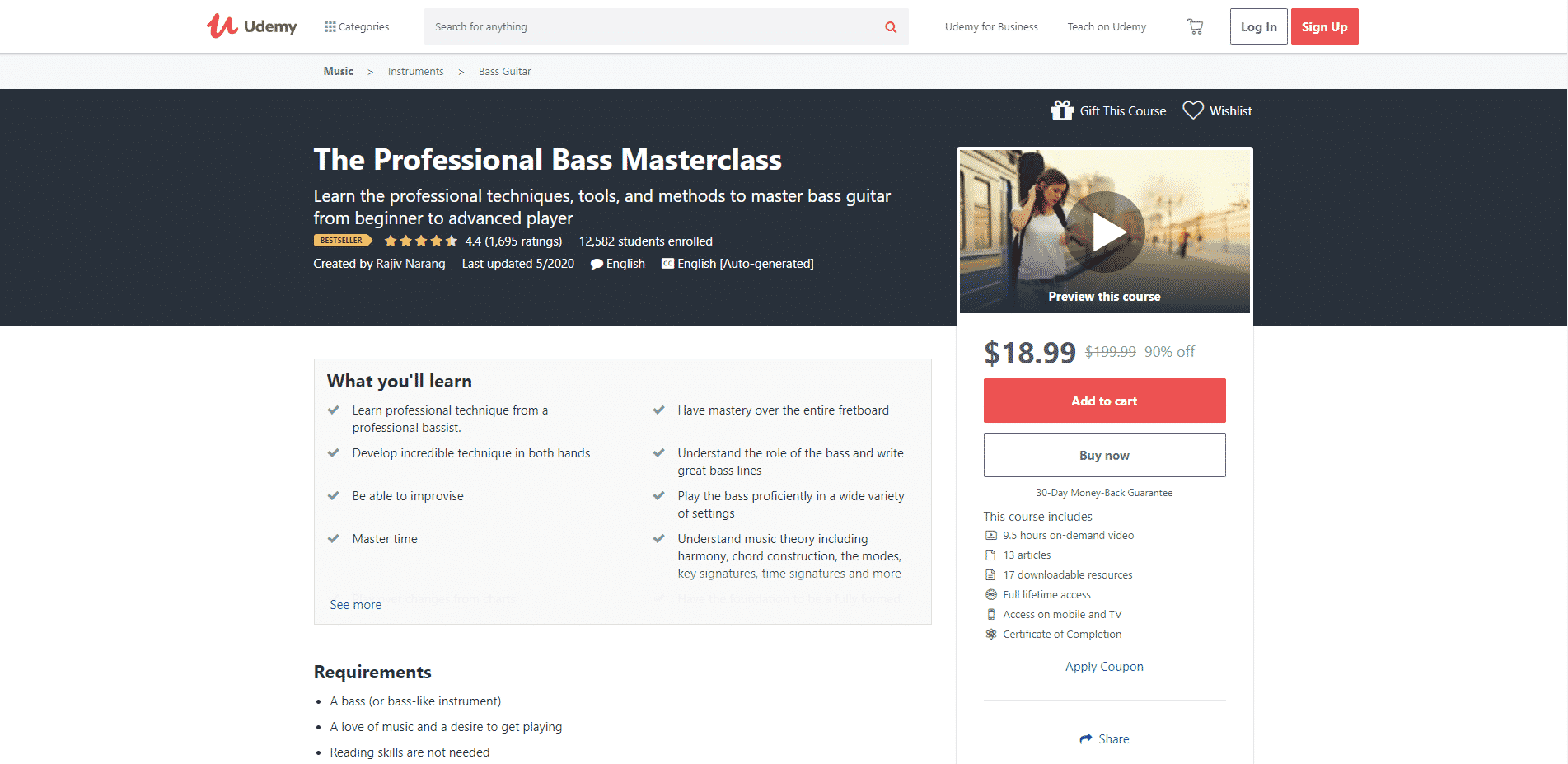The height and width of the screenshot is (764, 1568).
Task: Click the red search magnifier icon
Action: pos(891,27)
